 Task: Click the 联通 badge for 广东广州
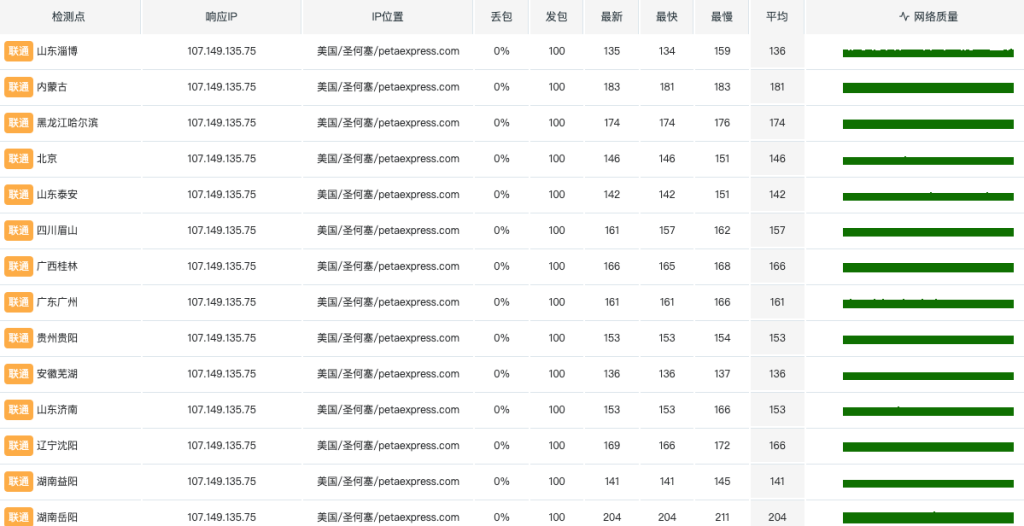(19, 302)
